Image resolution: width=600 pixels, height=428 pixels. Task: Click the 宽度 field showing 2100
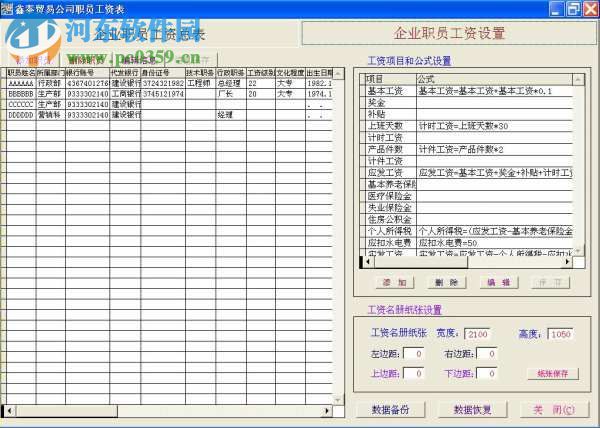point(477,334)
